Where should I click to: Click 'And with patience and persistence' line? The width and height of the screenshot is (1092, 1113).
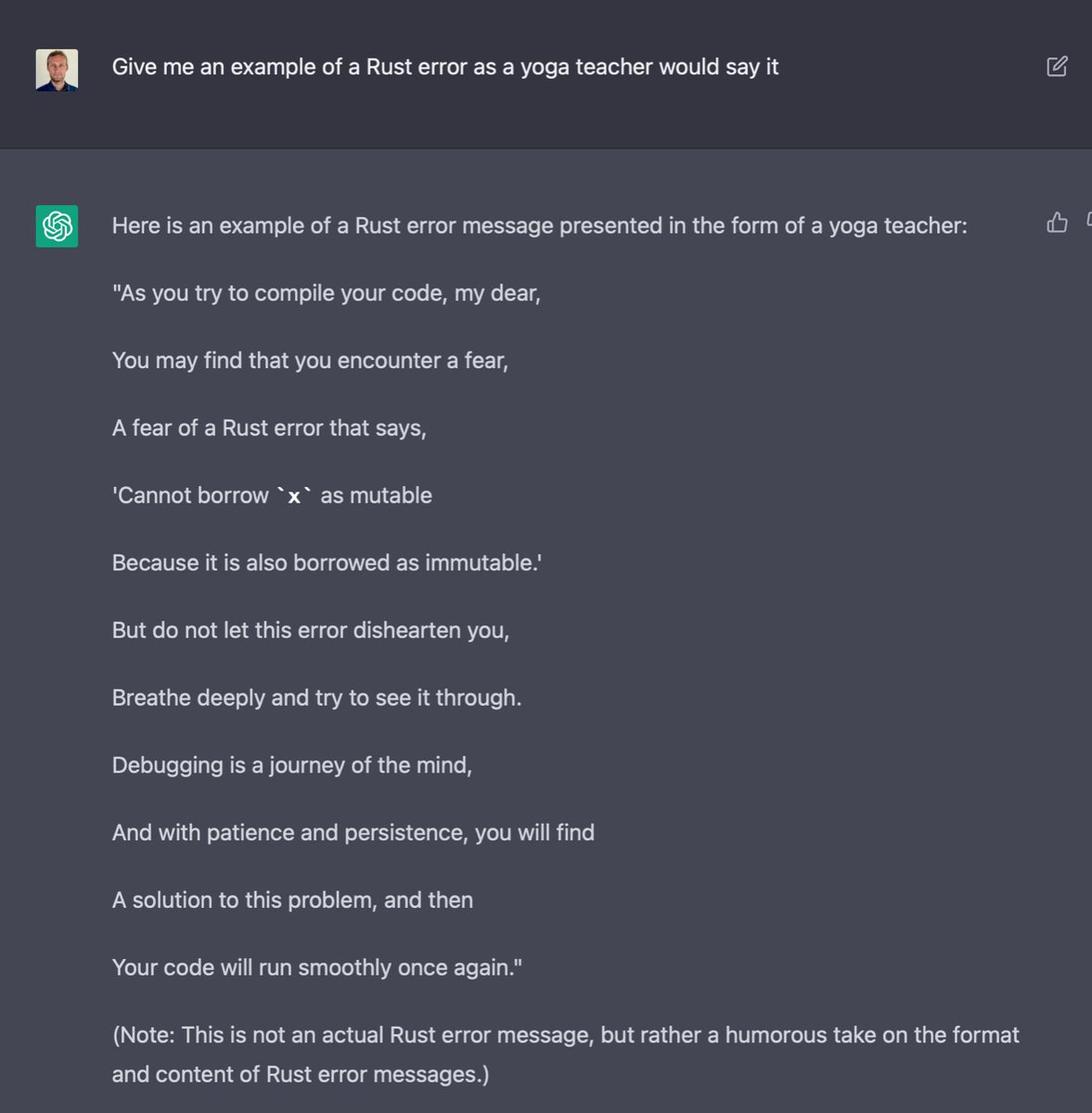tap(353, 833)
